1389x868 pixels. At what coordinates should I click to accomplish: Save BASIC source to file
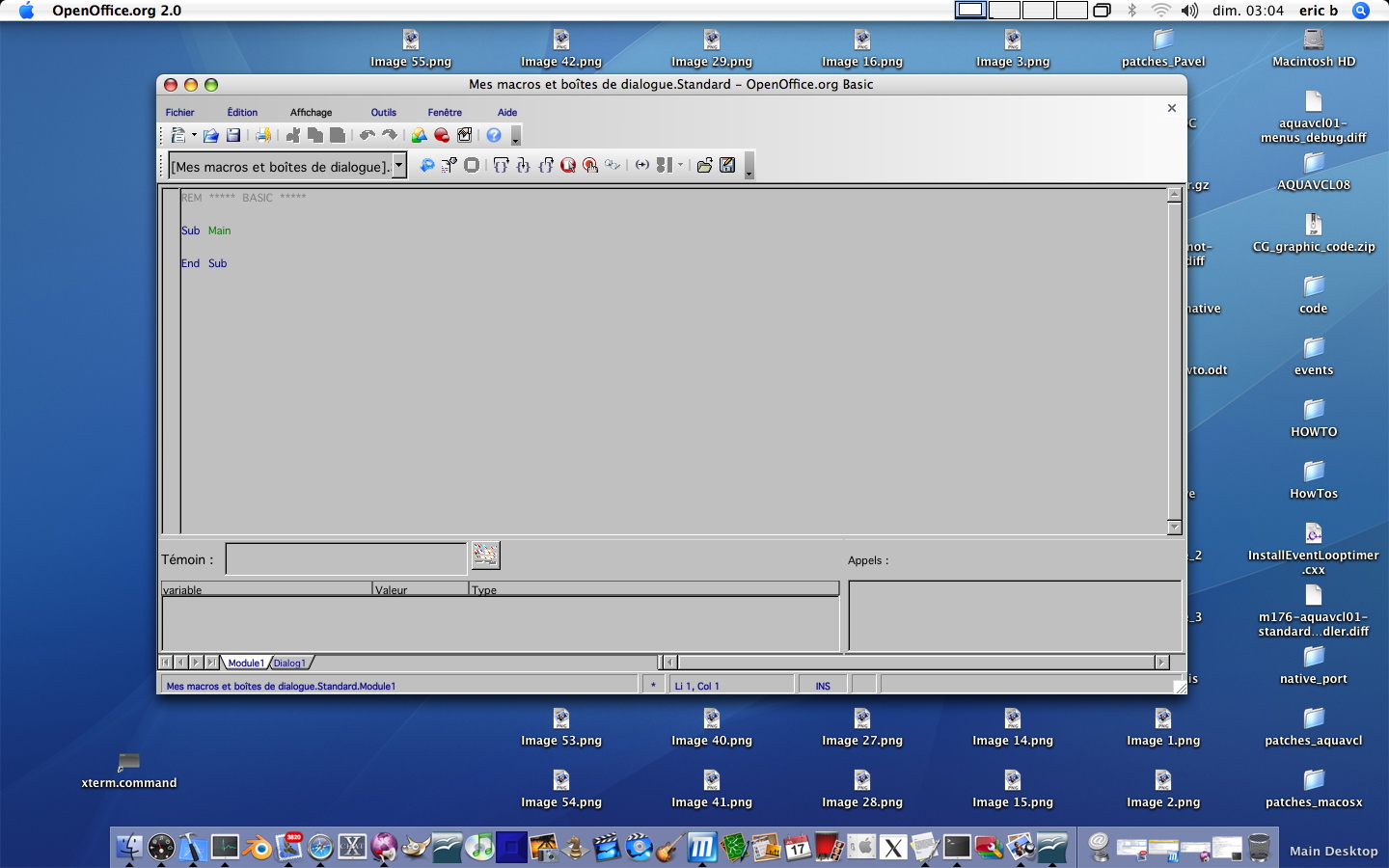(727, 165)
